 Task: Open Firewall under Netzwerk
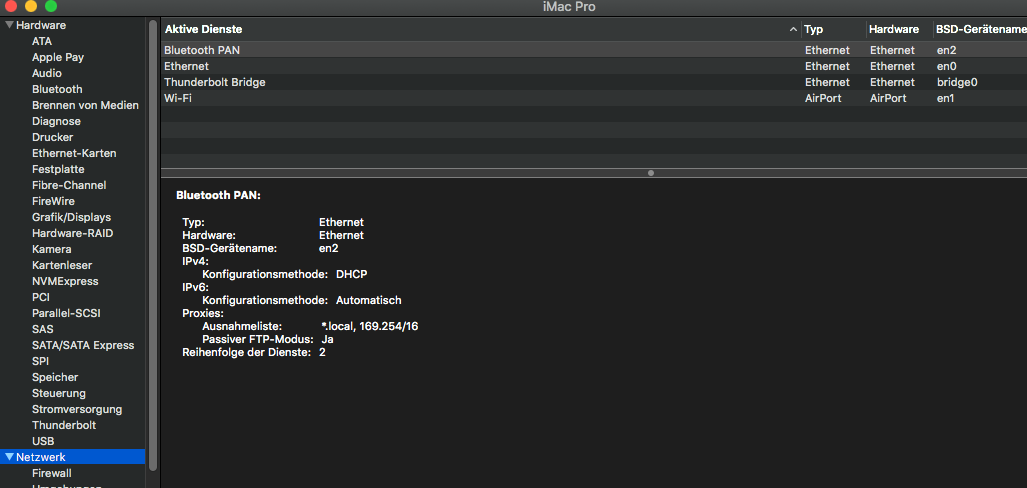click(x=52, y=473)
